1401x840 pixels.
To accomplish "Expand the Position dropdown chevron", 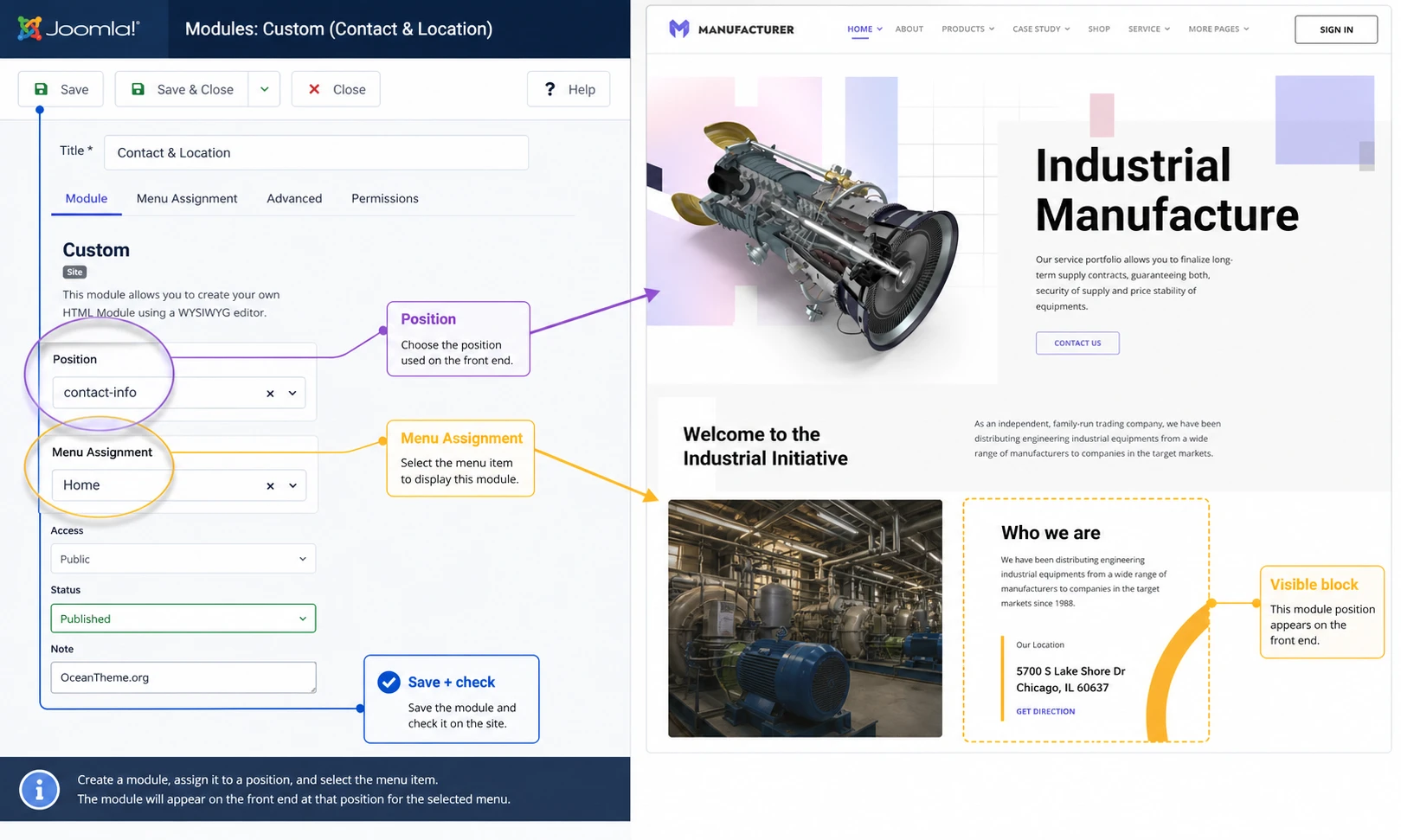I will tap(292, 393).
